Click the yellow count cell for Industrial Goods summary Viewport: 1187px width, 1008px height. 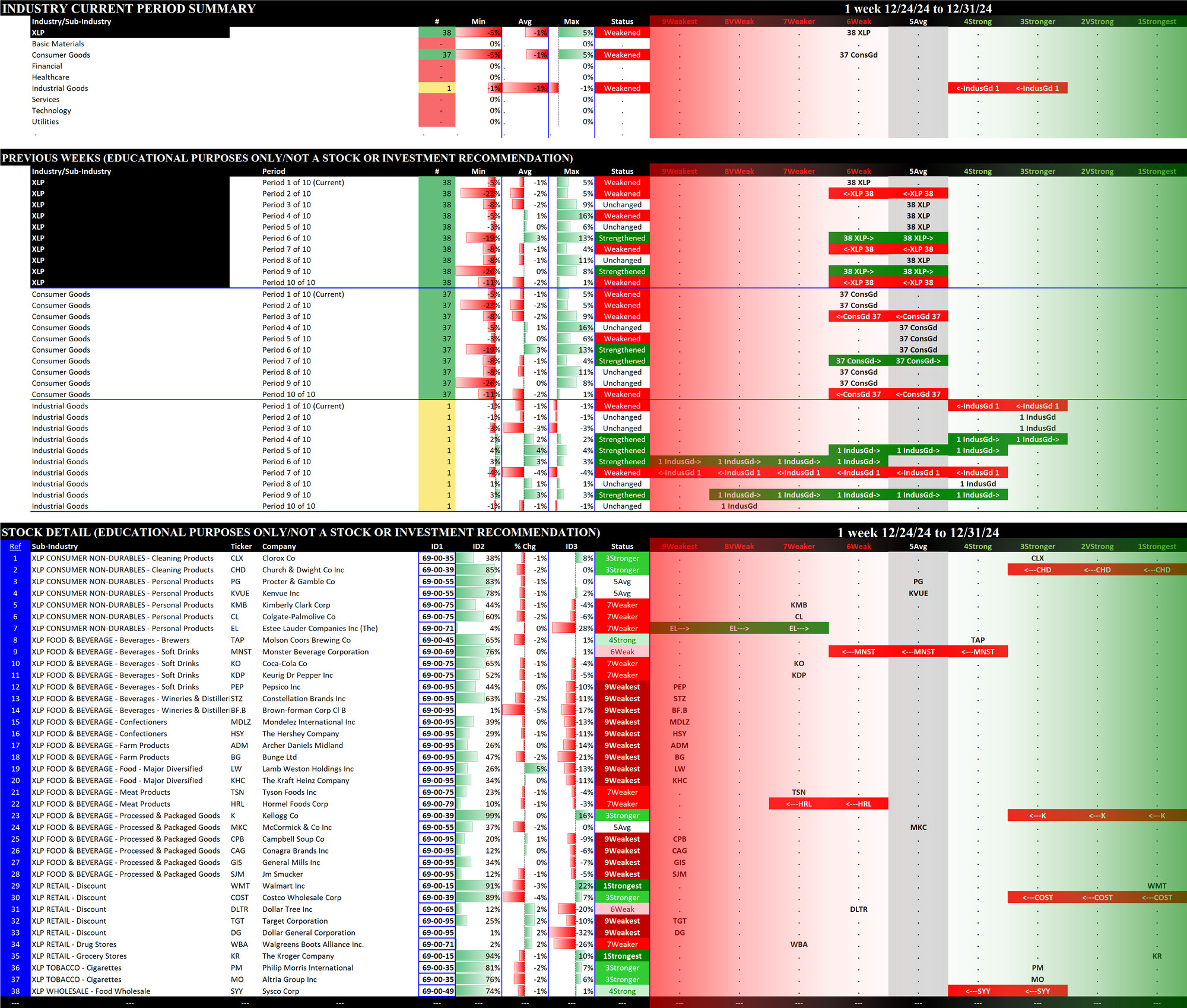tap(437, 88)
